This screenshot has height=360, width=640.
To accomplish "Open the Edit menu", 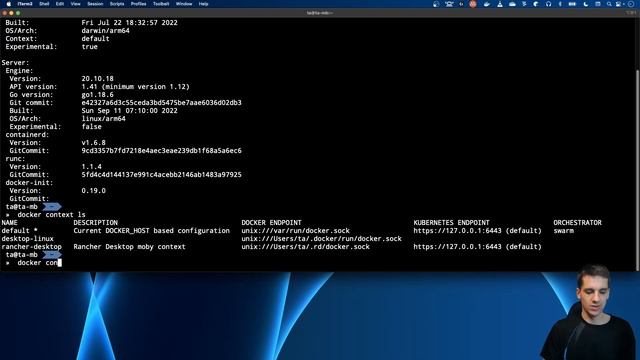I will pos(60,4).
